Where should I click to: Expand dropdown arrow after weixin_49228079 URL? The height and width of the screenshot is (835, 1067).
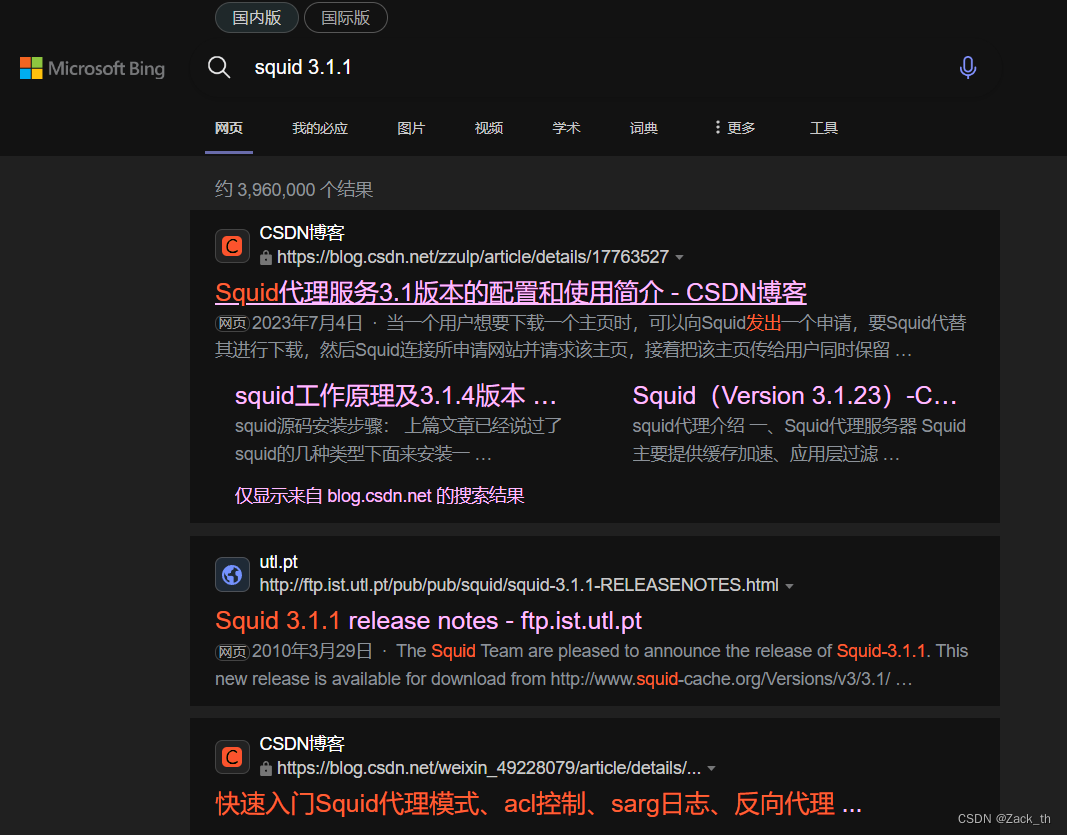click(x=711, y=768)
